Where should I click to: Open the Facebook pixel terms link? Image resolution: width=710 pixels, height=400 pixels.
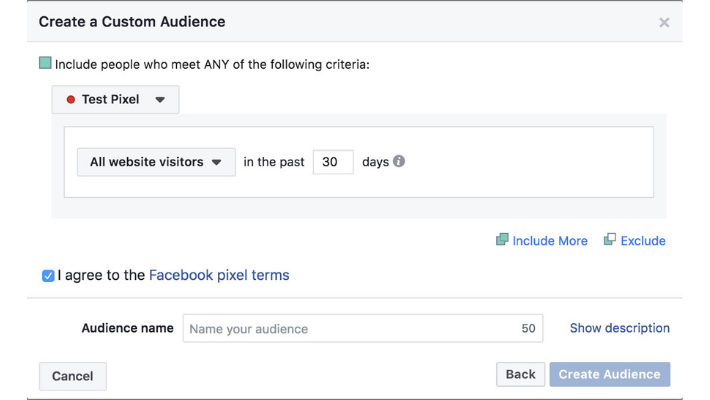click(x=219, y=275)
